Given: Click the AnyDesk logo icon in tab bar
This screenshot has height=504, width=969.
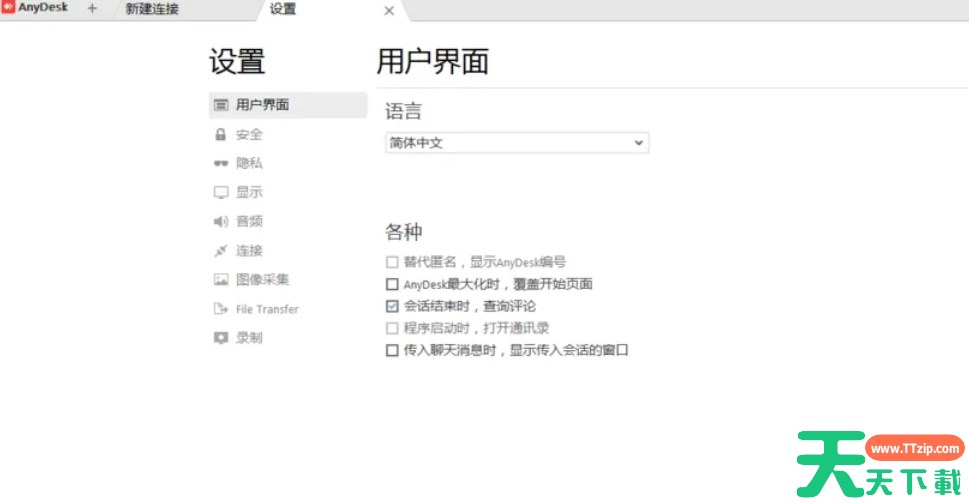Looking at the screenshot, I should point(8,7).
